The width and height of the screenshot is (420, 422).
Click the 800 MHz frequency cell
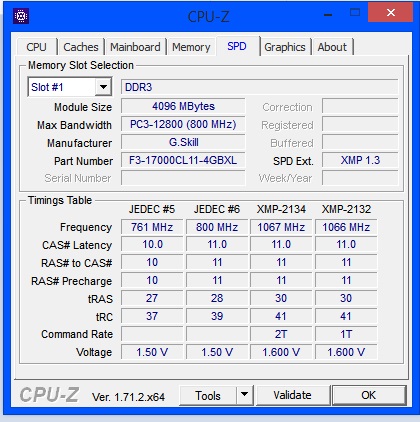tap(217, 227)
